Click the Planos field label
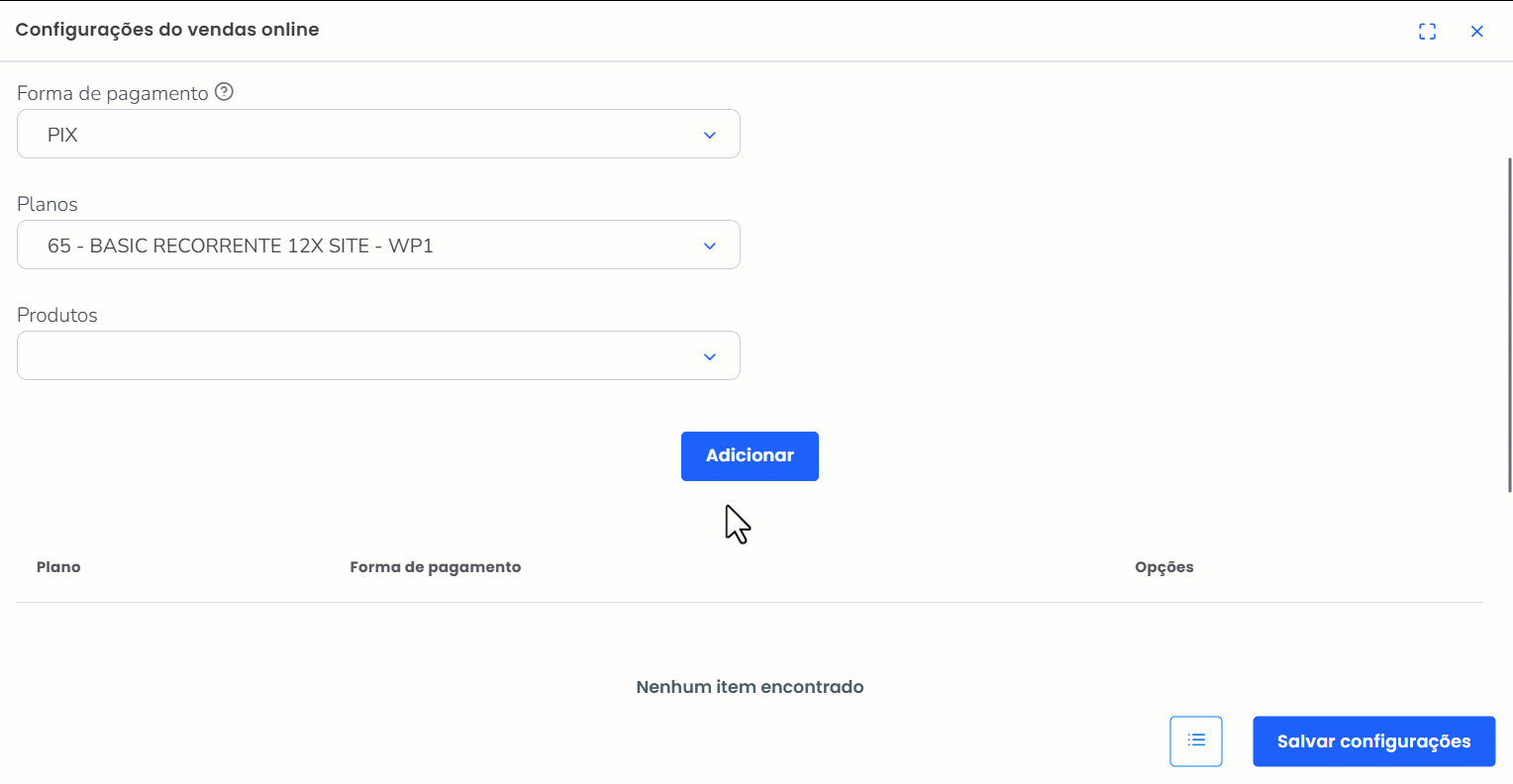The image size is (1513, 784). (48, 204)
